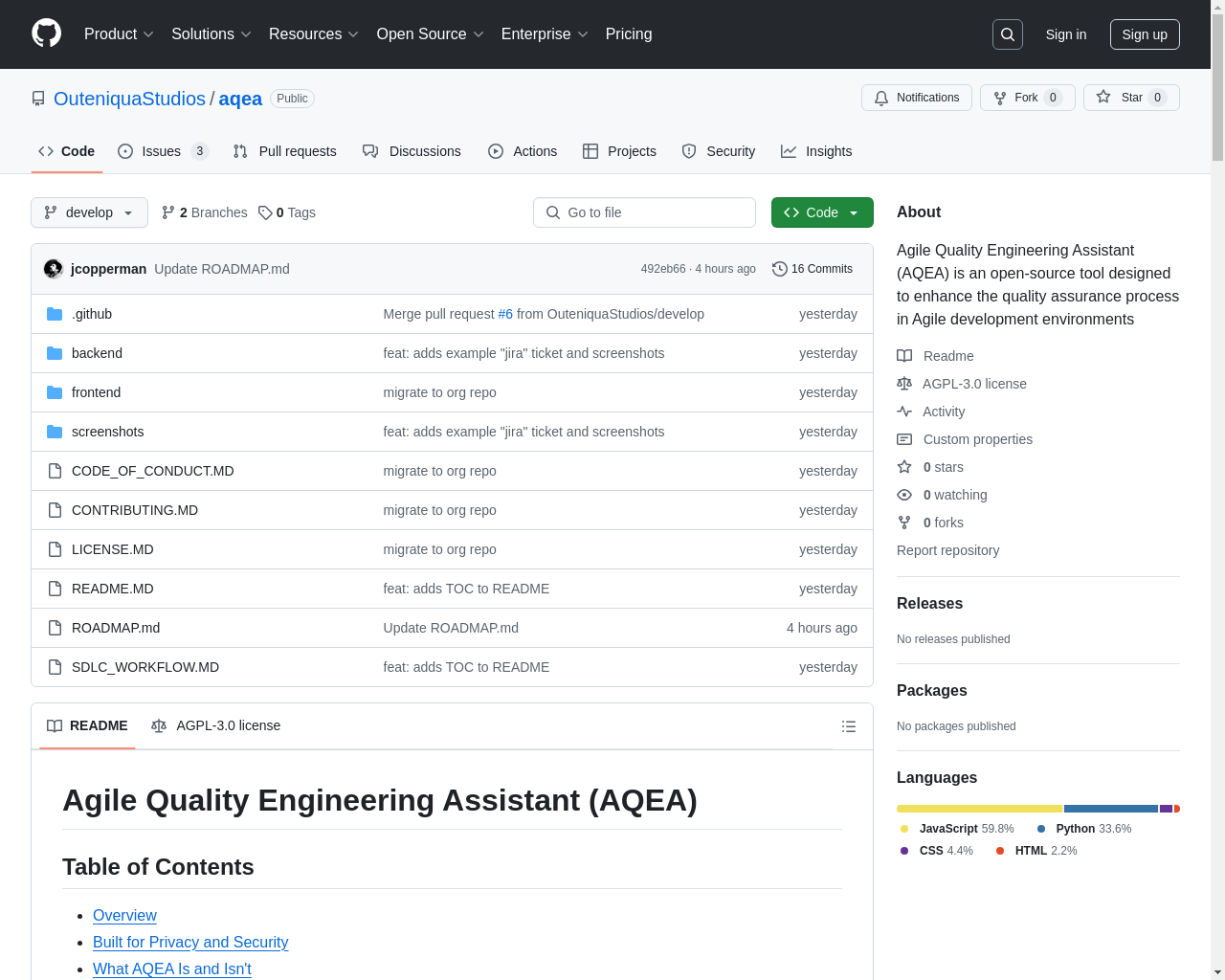1225x980 pixels.
Task: Click the commit history clock icon
Action: [780, 269]
